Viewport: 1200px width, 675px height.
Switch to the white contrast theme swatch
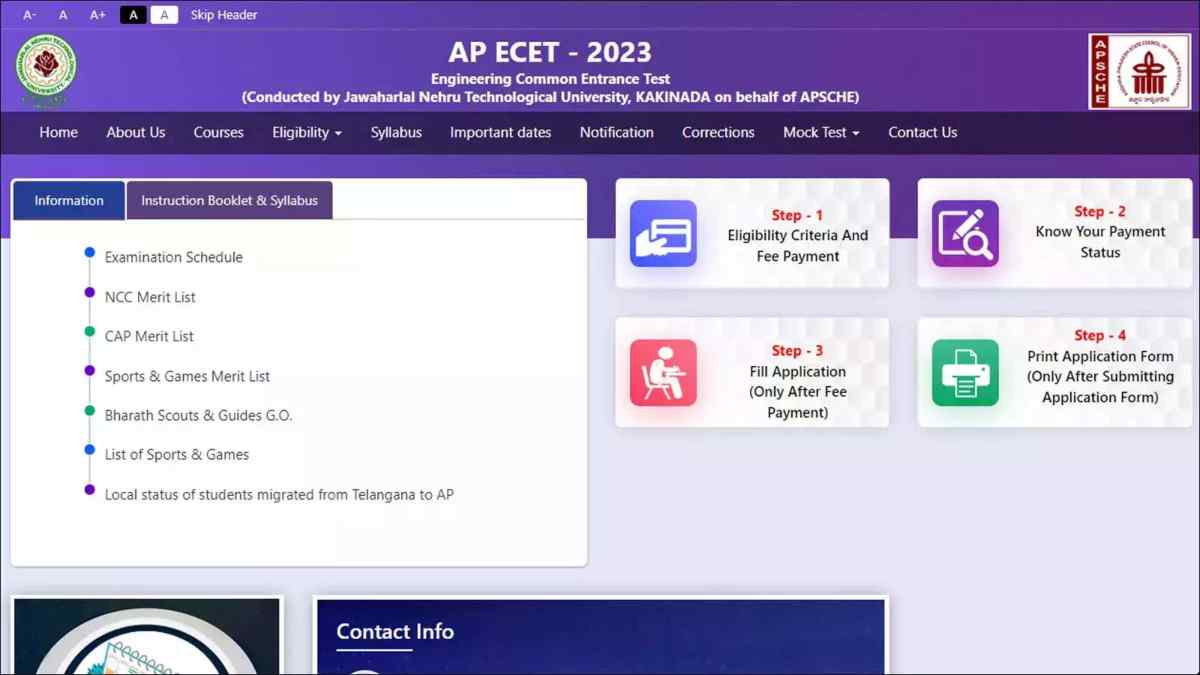[x=164, y=15]
